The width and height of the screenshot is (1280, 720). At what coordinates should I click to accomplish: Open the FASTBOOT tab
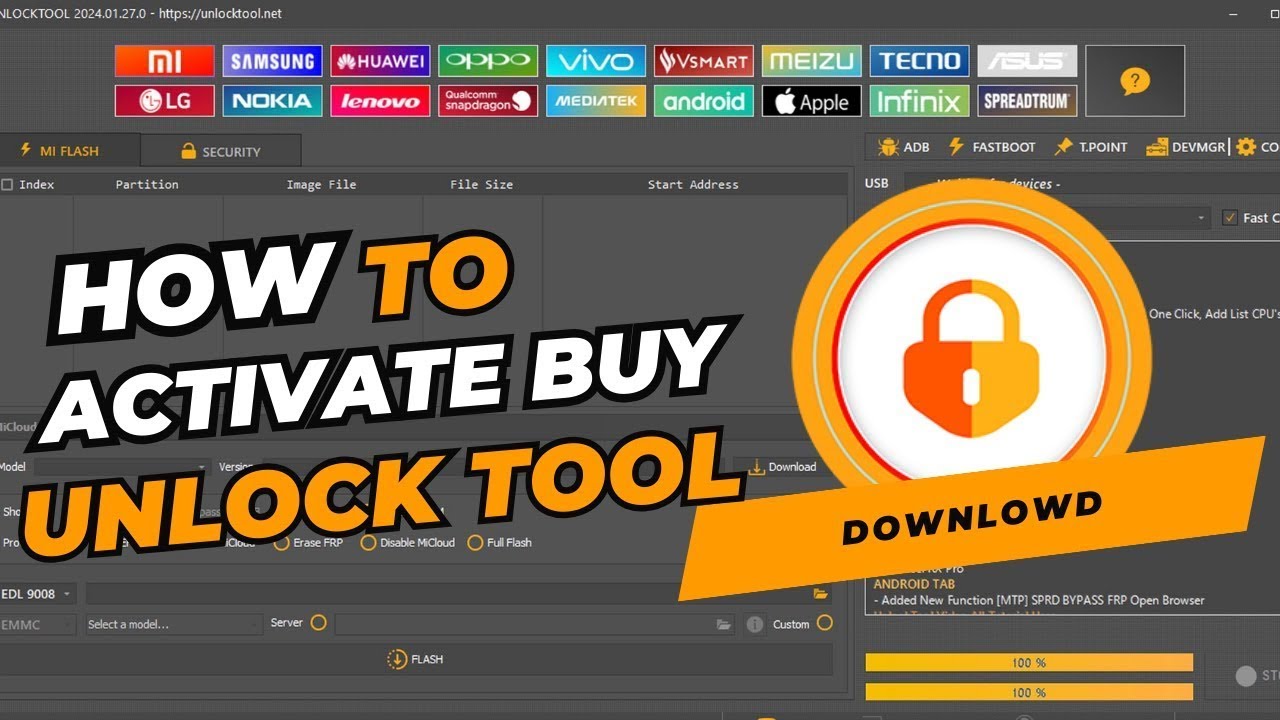(x=991, y=147)
